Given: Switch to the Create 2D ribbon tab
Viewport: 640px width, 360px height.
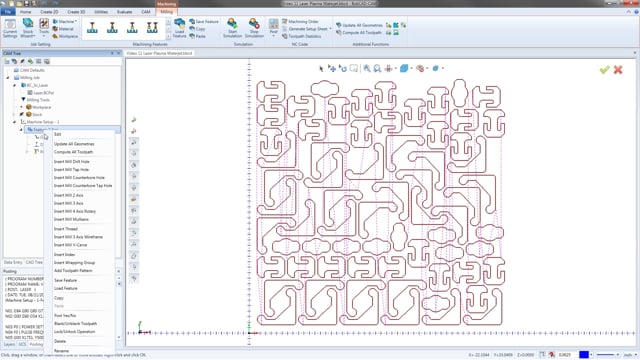Looking at the screenshot, I should tap(49, 12).
